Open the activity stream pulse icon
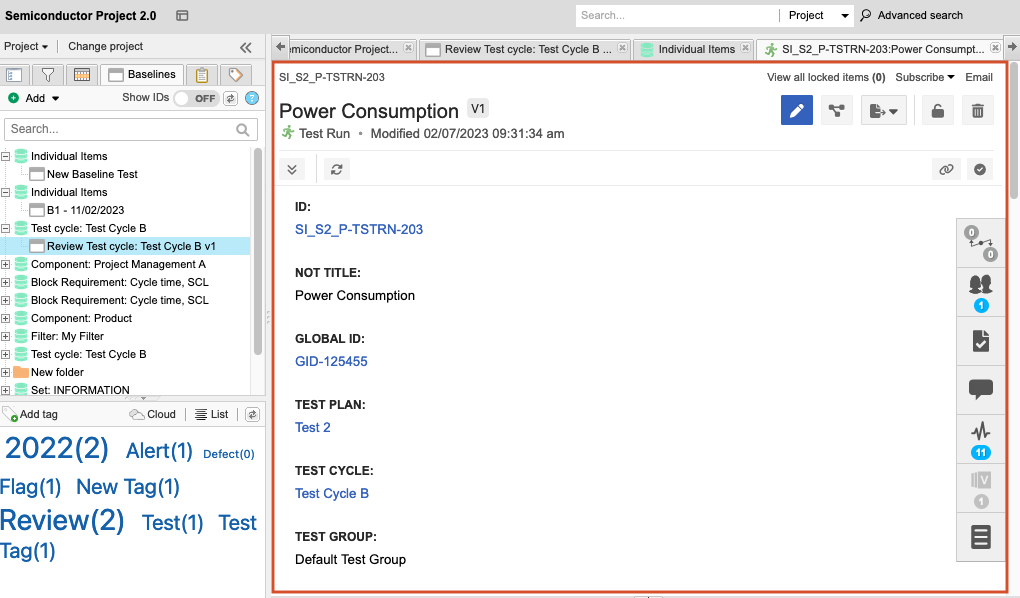 pos(980,432)
